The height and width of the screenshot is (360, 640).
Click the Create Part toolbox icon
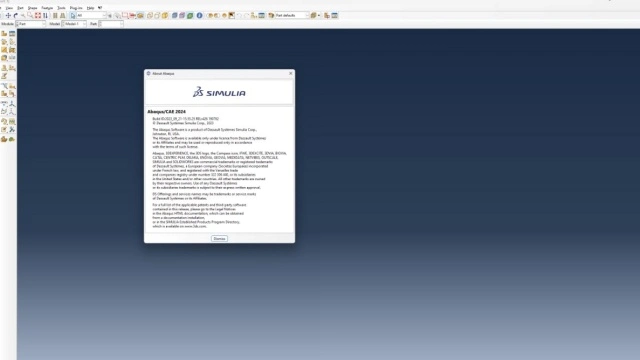pos(4,33)
